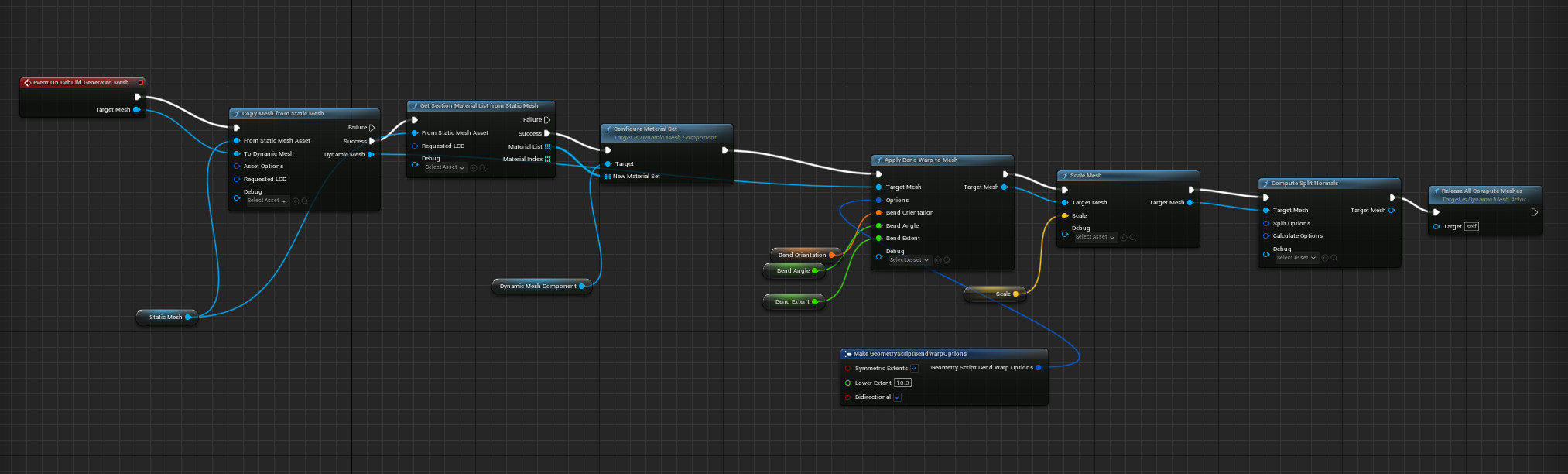1568x474 pixels.
Task: Open Select Asset dropdown on Scale Mesh node
Action: (x=1095, y=237)
